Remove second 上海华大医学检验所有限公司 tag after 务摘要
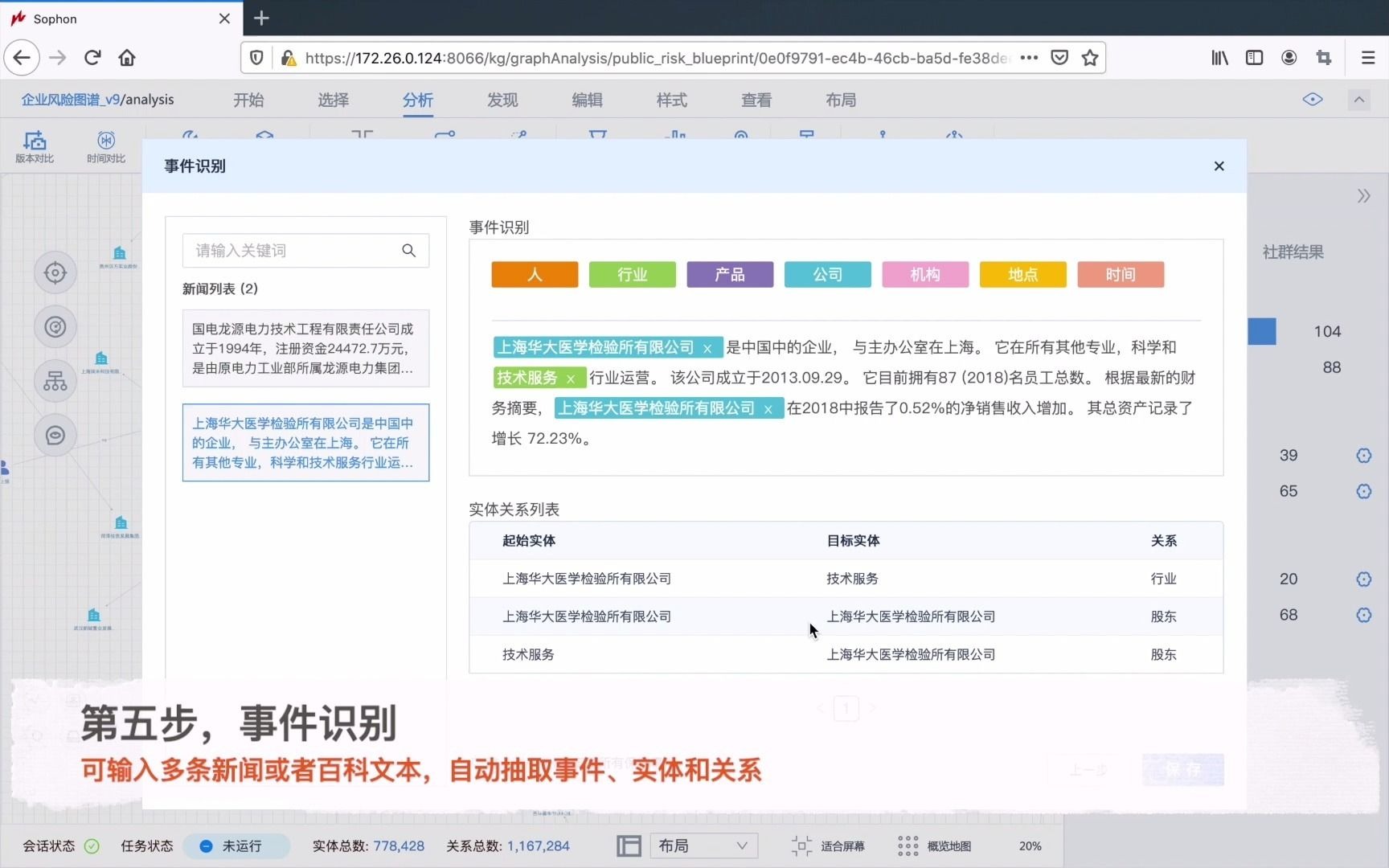Image resolution: width=1389 pixels, height=868 pixels. pos(768,409)
